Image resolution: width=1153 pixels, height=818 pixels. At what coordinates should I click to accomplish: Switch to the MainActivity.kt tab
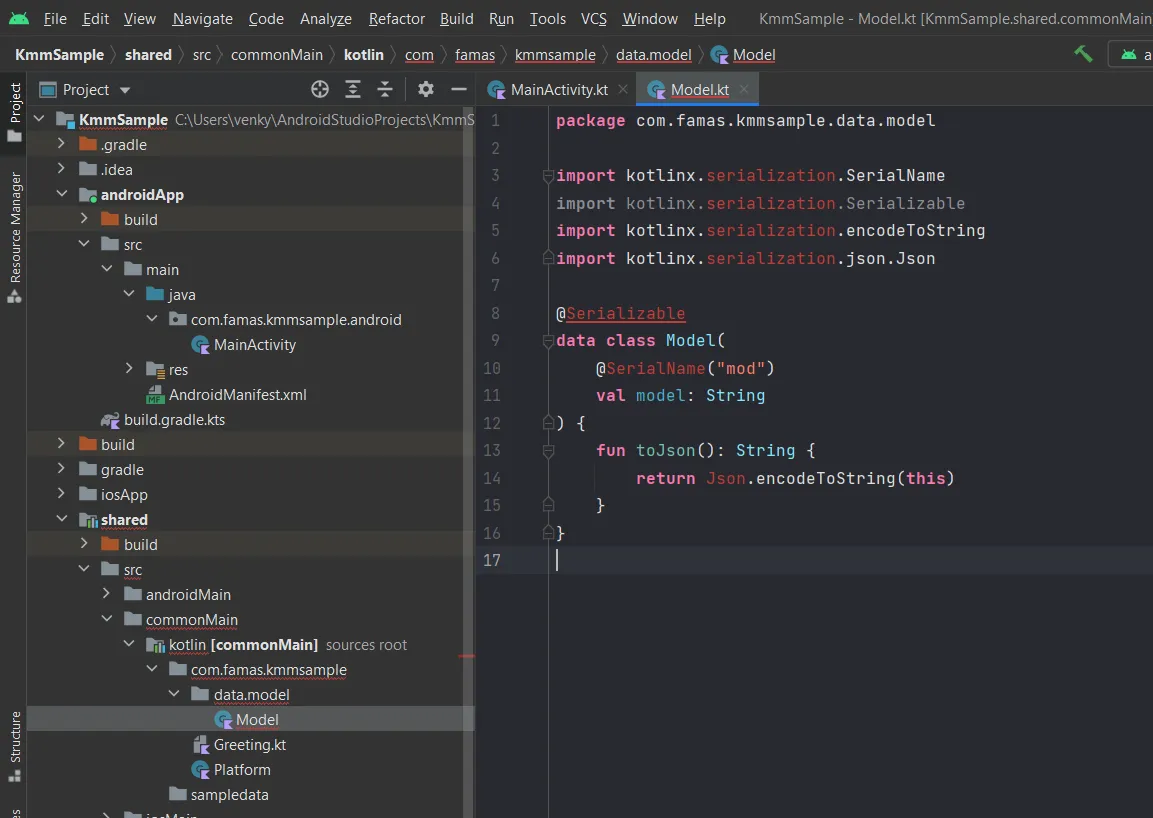pos(558,90)
